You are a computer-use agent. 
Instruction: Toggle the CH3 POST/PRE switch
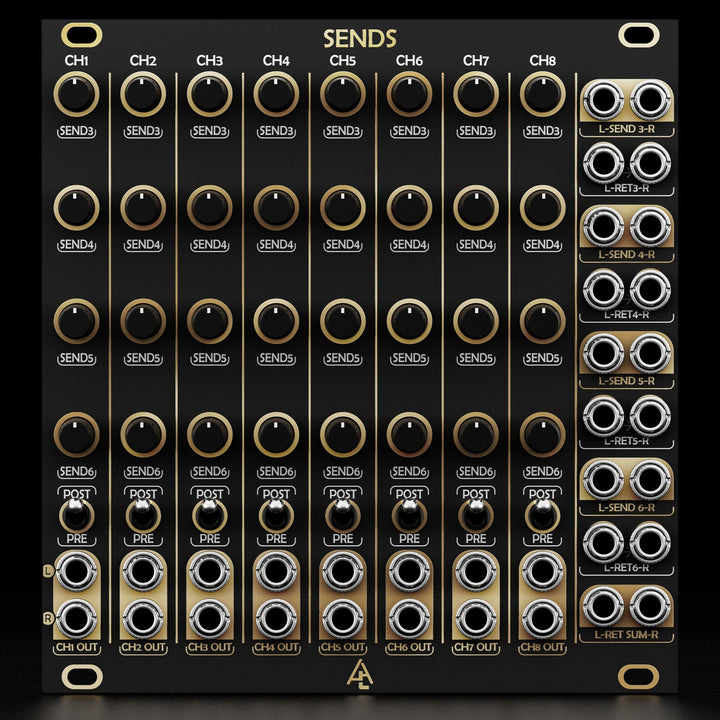209,515
